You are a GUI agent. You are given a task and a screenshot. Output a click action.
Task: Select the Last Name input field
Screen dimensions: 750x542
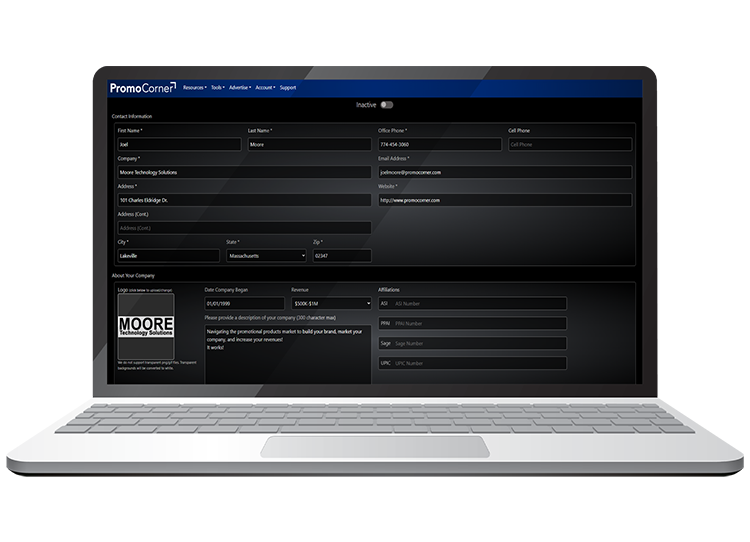coord(308,144)
